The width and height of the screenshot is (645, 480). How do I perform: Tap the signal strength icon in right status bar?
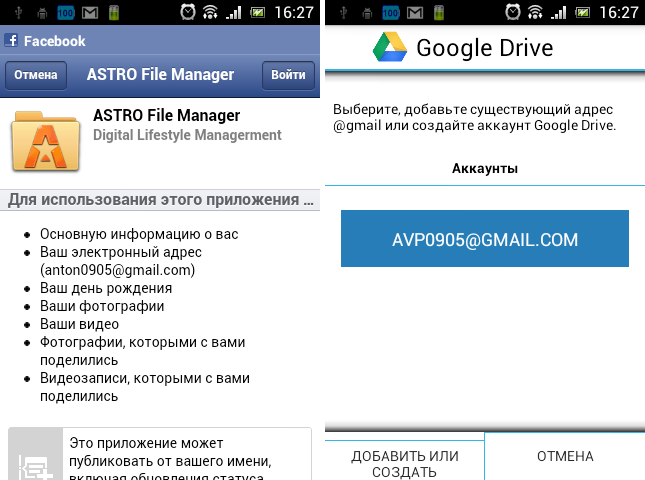tap(559, 13)
